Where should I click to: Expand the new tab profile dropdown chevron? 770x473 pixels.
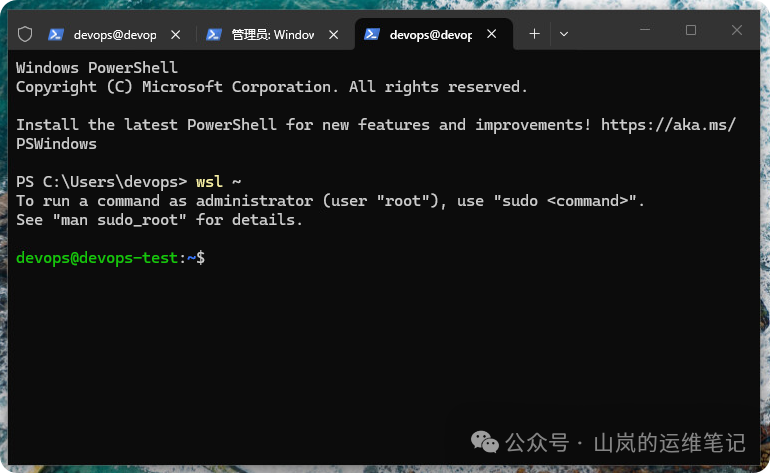point(564,34)
